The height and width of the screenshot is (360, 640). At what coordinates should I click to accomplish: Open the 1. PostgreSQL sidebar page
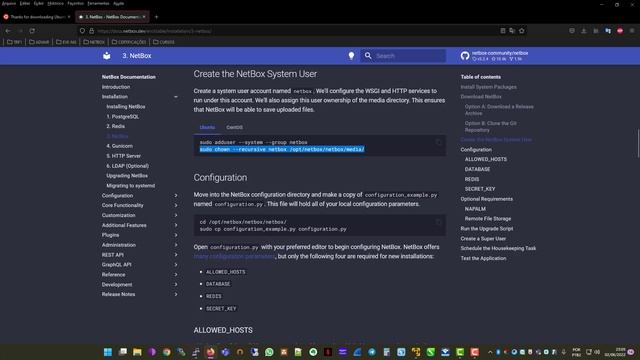click(x=123, y=116)
